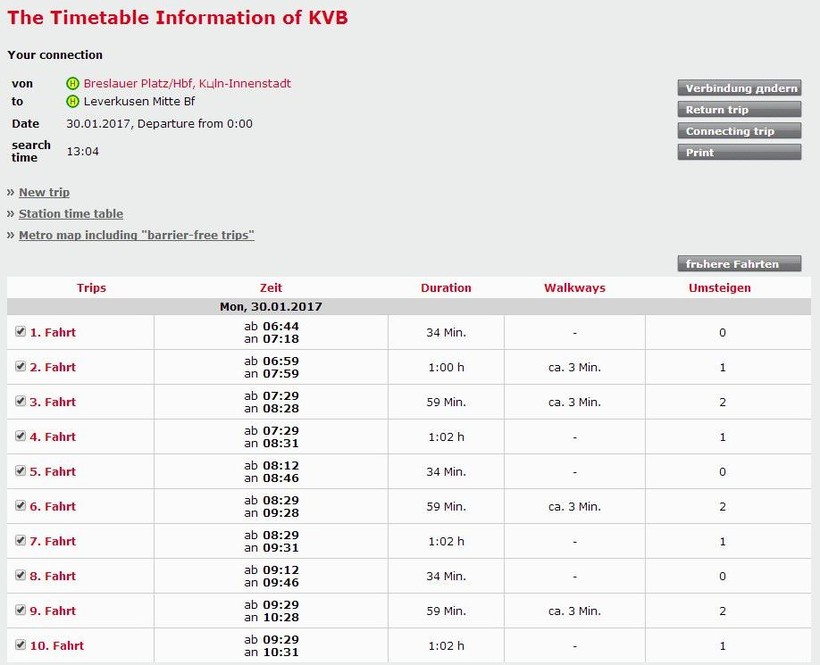Click the green stop icon beside Leverkusen Mitte Bf
820x665 pixels.
(x=72, y=101)
